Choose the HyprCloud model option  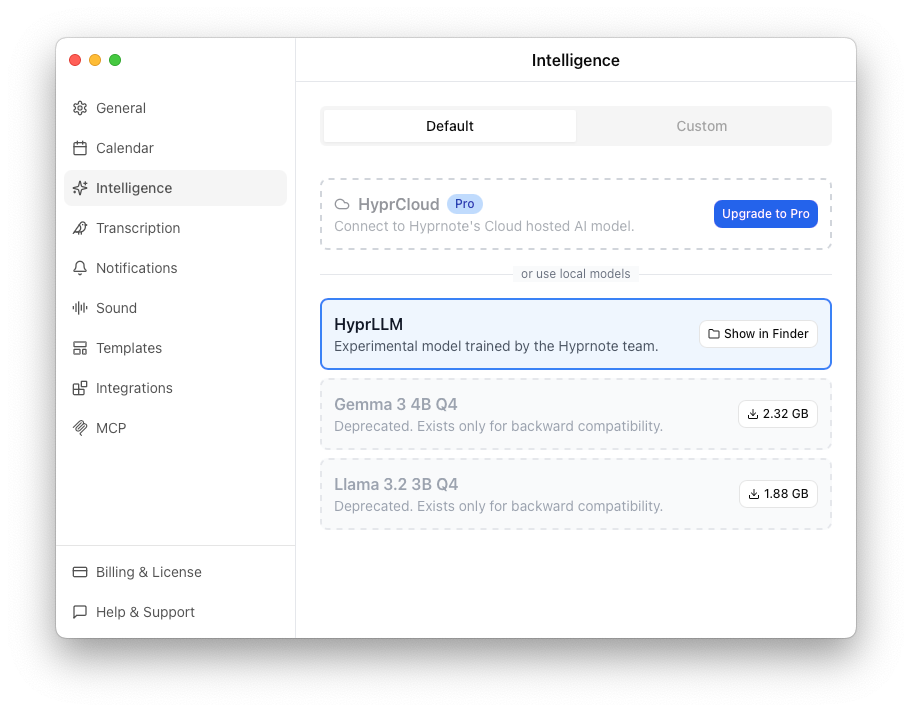tap(500, 214)
